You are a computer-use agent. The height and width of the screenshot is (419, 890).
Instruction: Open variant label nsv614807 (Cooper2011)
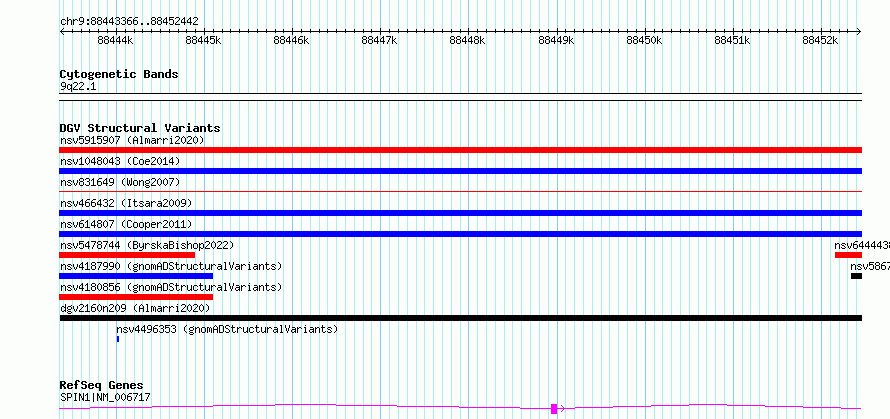(x=126, y=224)
